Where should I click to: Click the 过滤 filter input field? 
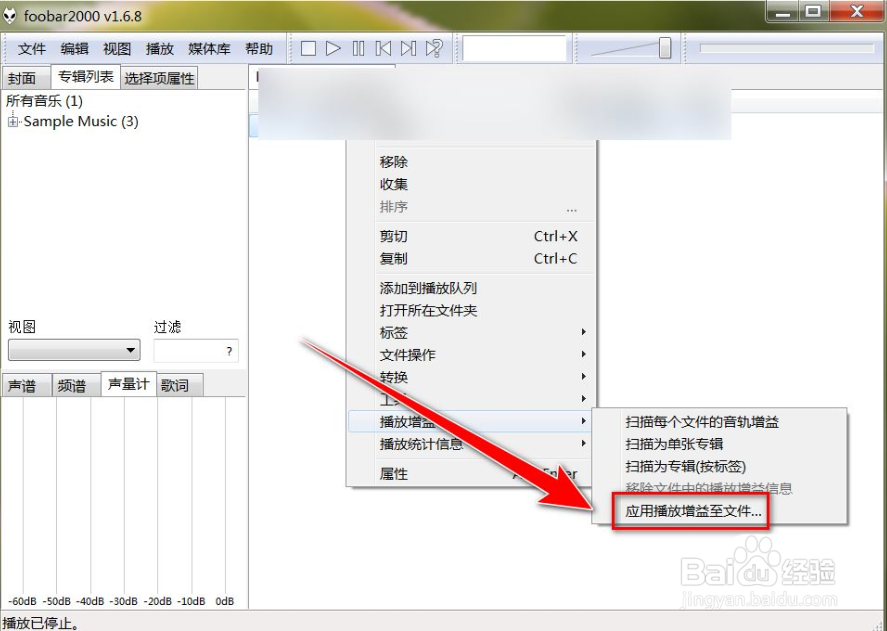(196, 351)
